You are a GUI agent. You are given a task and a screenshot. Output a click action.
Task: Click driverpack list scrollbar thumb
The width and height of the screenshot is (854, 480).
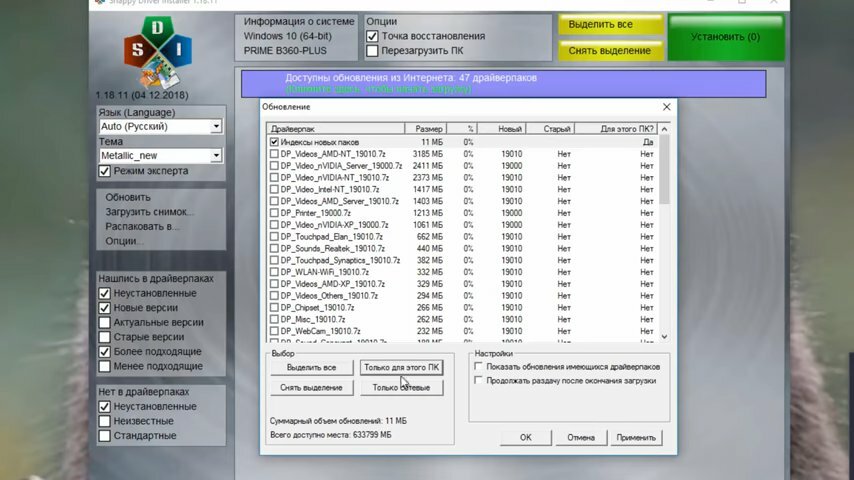(664, 169)
